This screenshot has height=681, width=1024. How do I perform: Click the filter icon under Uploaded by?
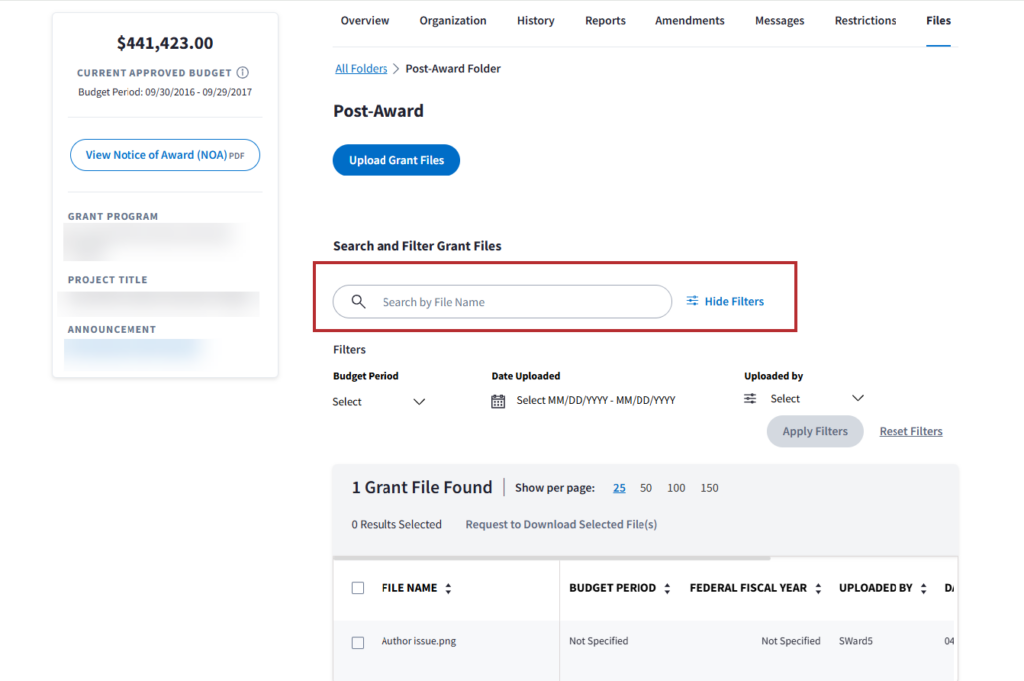coord(750,399)
